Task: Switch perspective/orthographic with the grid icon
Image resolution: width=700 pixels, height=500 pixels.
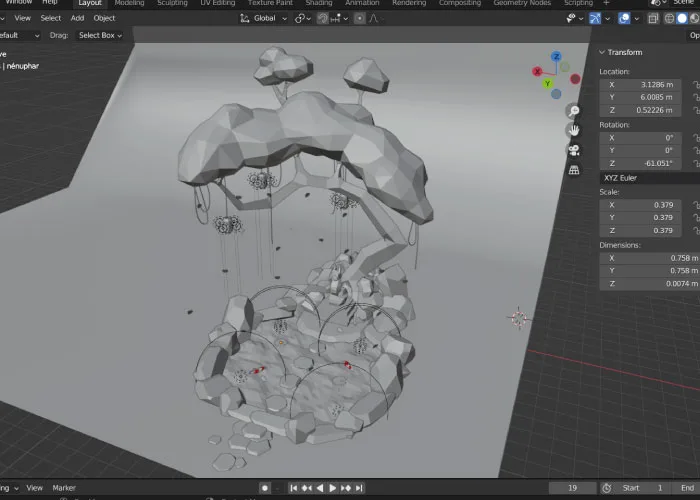Action: tap(574, 170)
